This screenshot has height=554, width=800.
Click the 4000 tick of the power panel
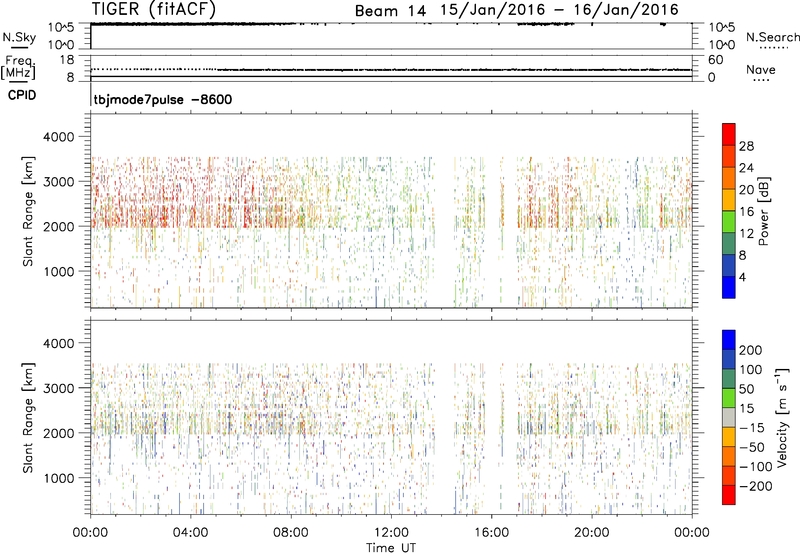(x=58, y=137)
